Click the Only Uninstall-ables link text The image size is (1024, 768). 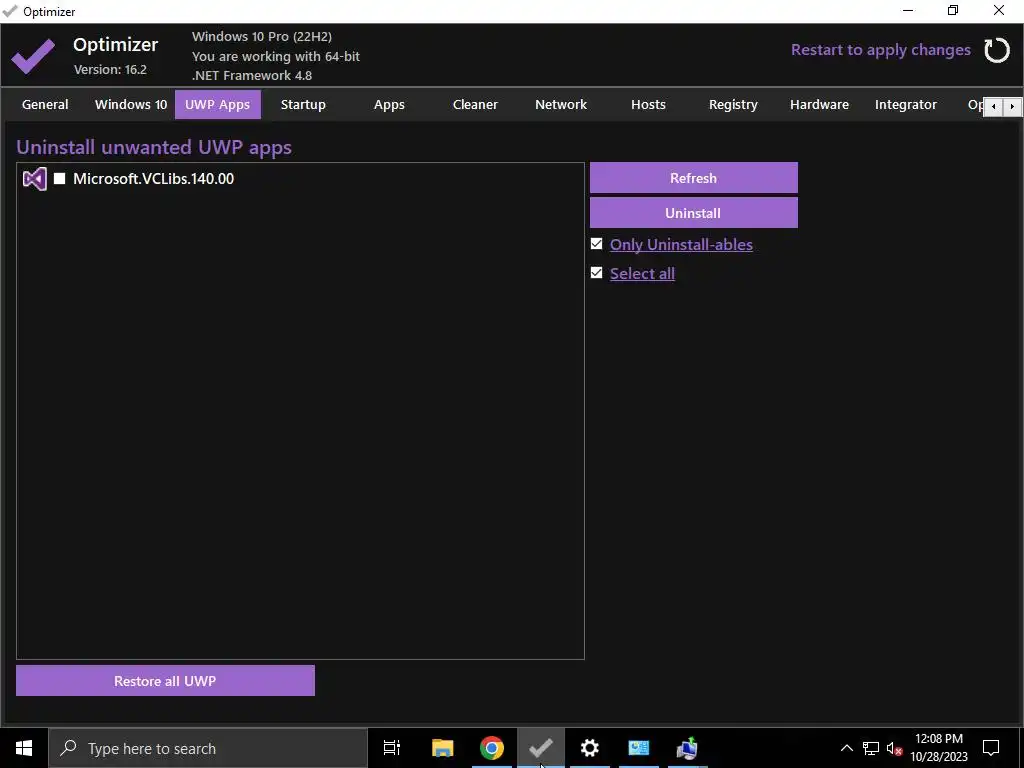pos(681,244)
